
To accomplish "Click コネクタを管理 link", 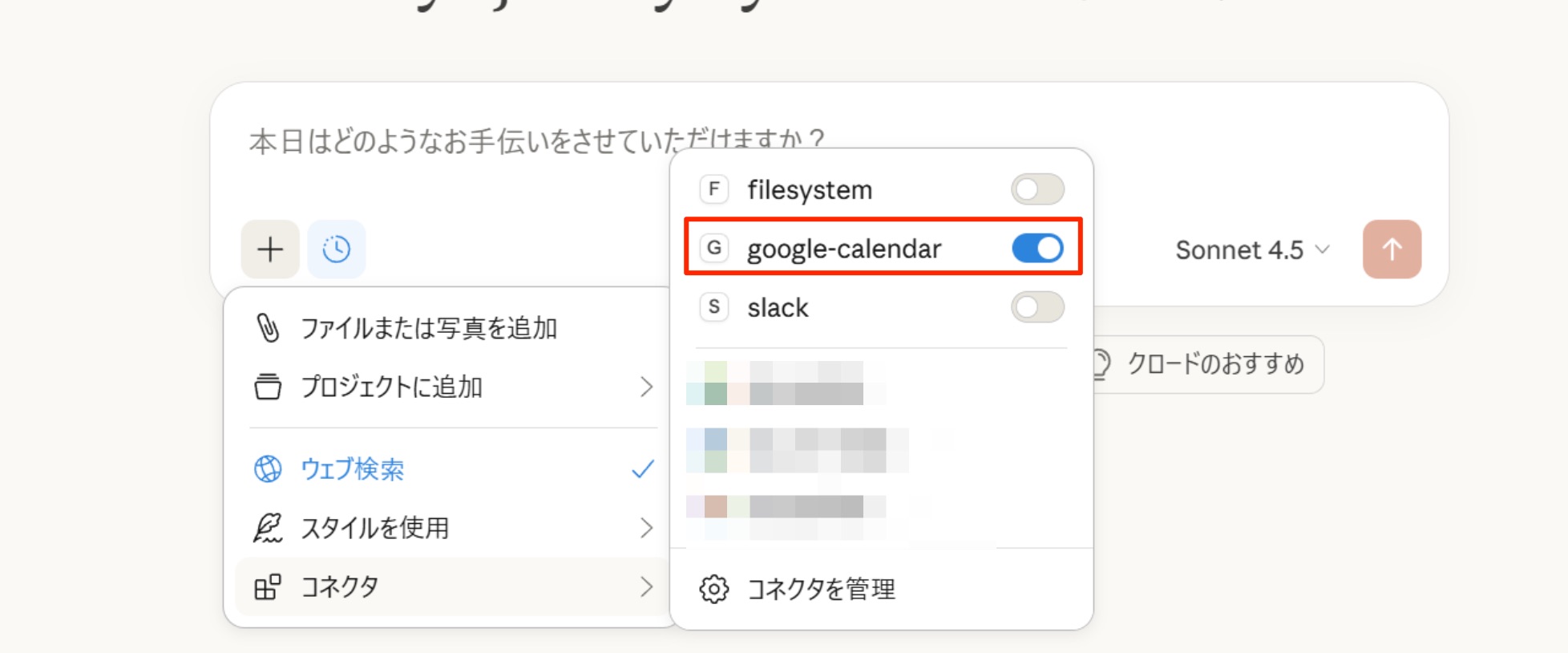I will click(x=821, y=590).
